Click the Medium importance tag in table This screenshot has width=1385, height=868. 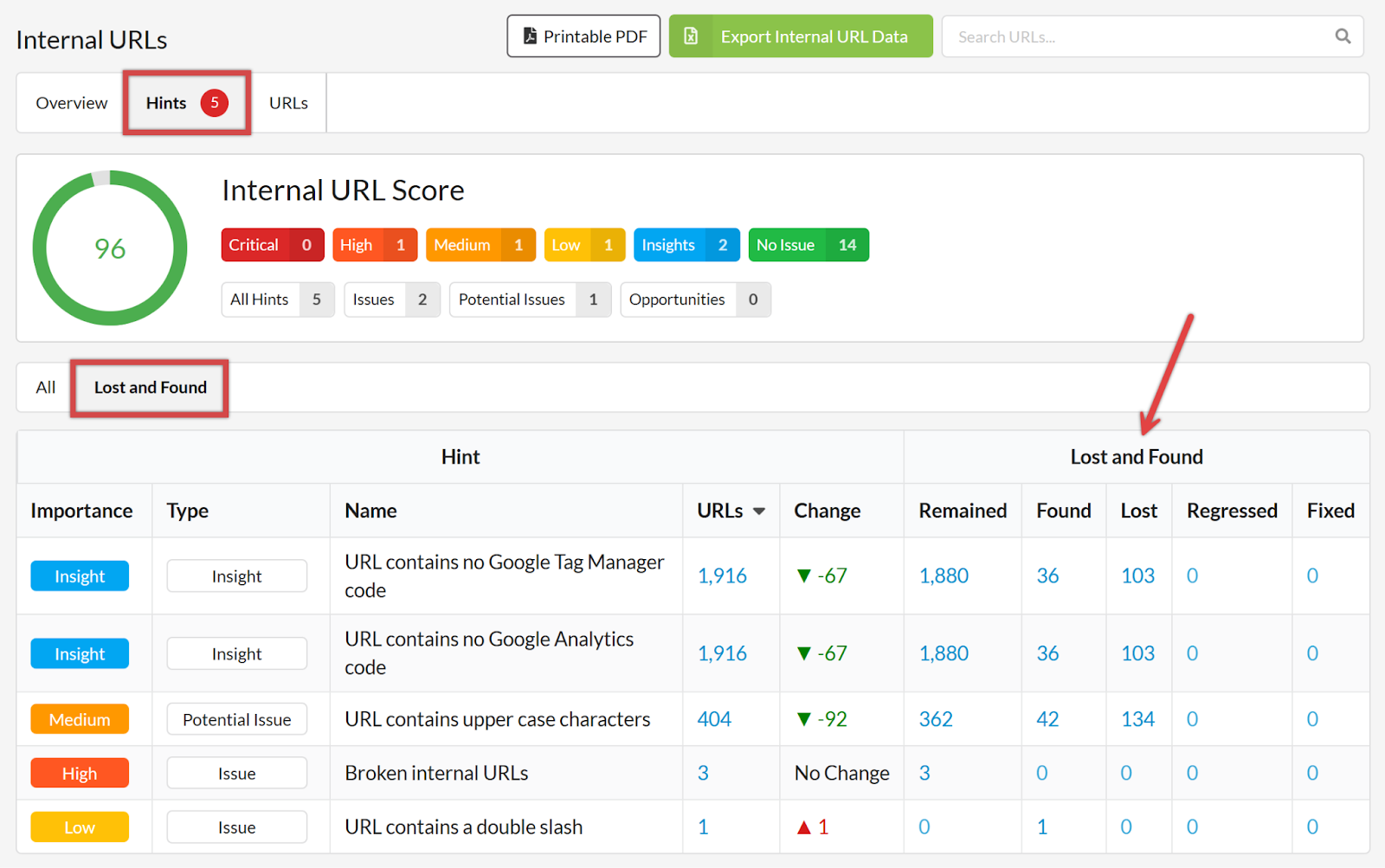tap(80, 720)
